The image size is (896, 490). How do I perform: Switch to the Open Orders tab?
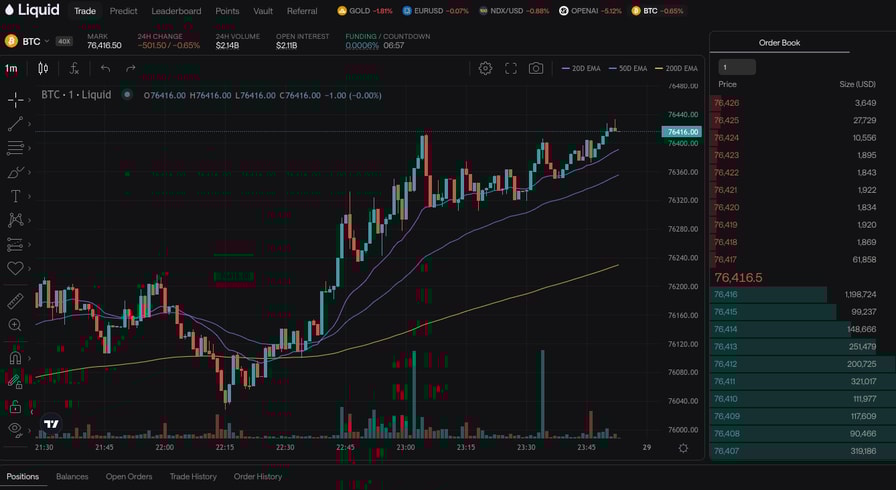click(x=129, y=477)
